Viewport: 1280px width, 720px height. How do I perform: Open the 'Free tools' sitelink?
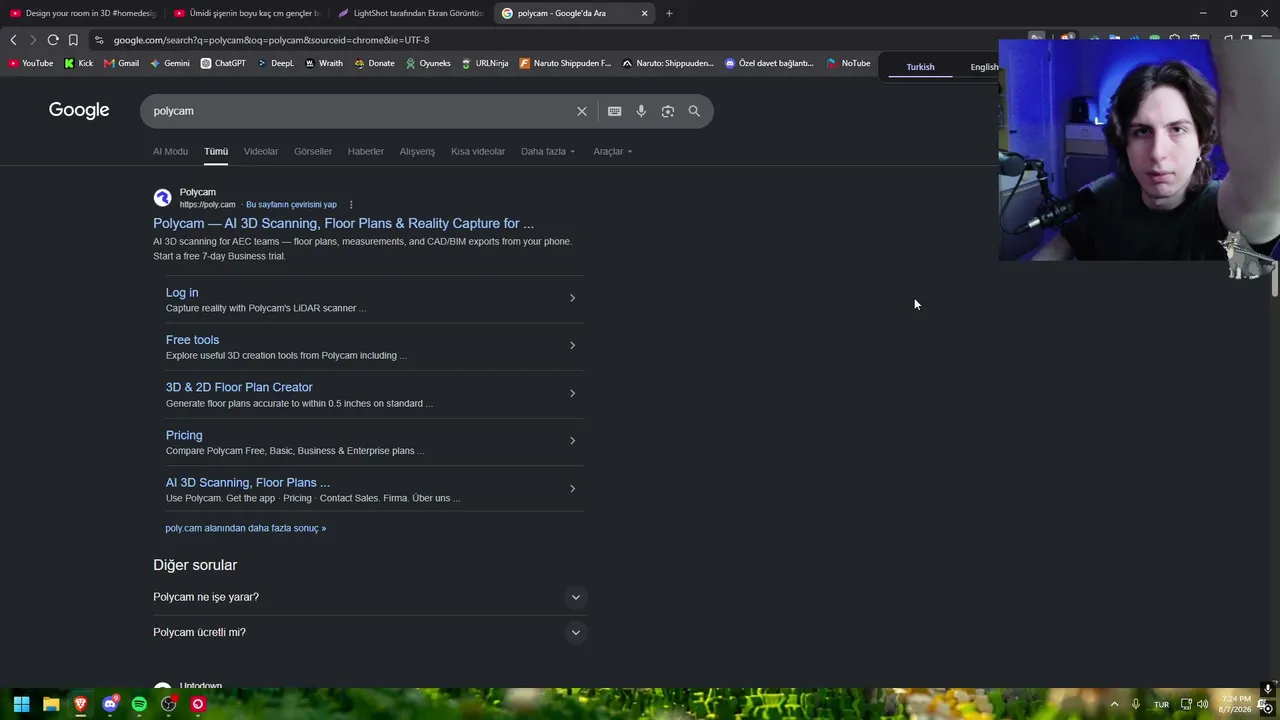192,340
